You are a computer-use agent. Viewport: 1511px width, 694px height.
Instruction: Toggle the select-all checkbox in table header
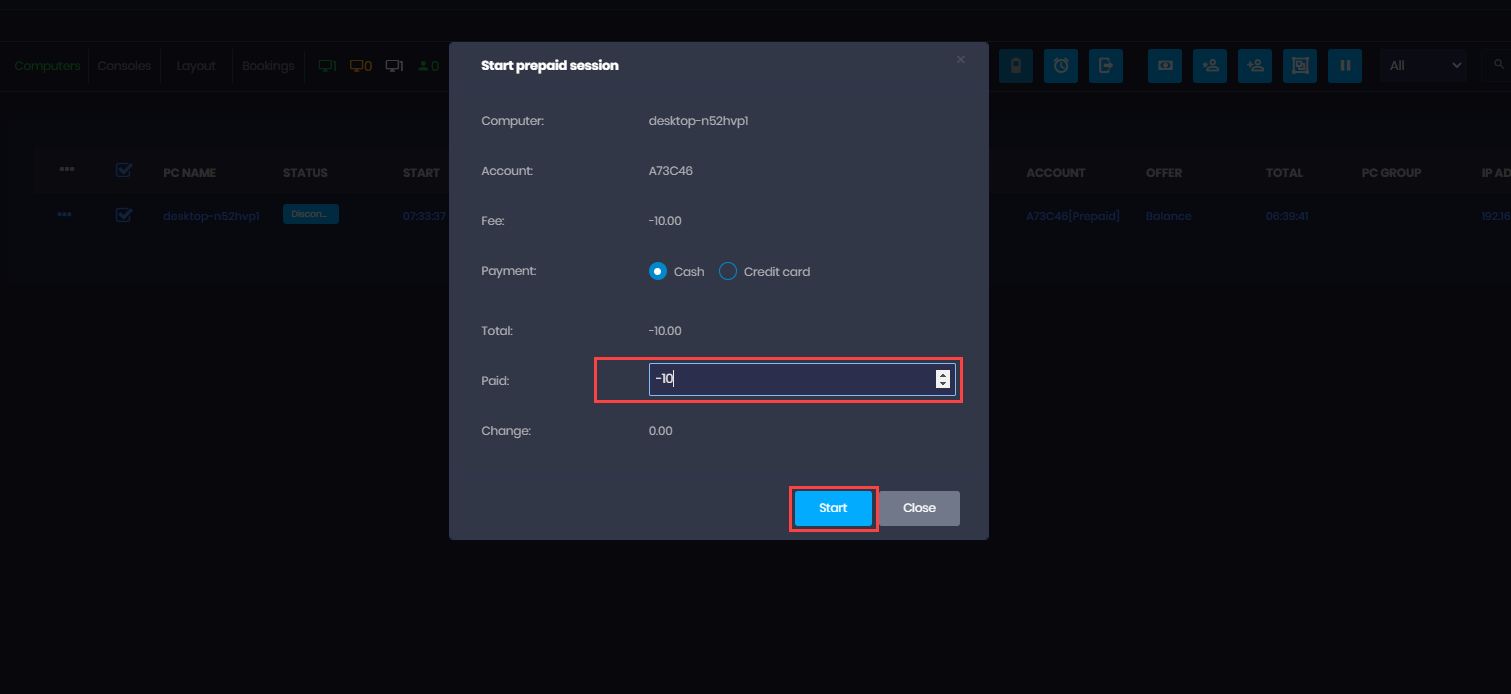coord(124,171)
